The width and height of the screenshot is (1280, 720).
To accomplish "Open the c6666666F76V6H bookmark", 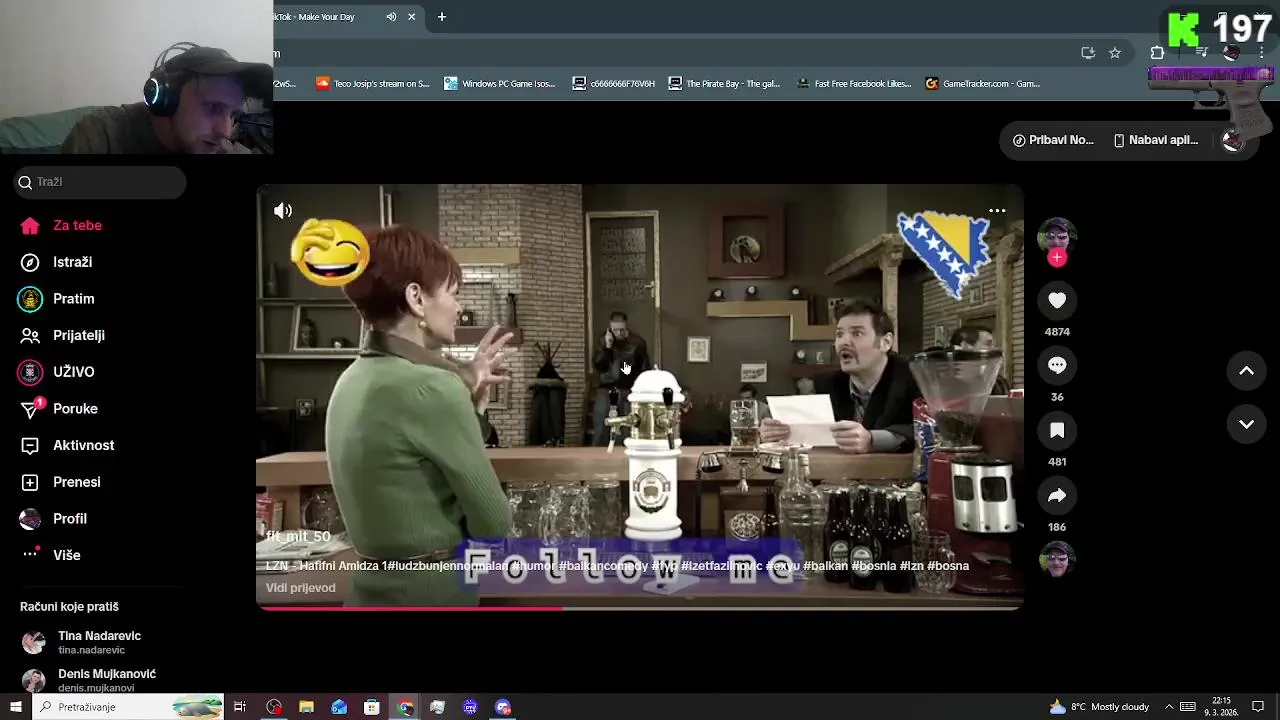I will [614, 84].
